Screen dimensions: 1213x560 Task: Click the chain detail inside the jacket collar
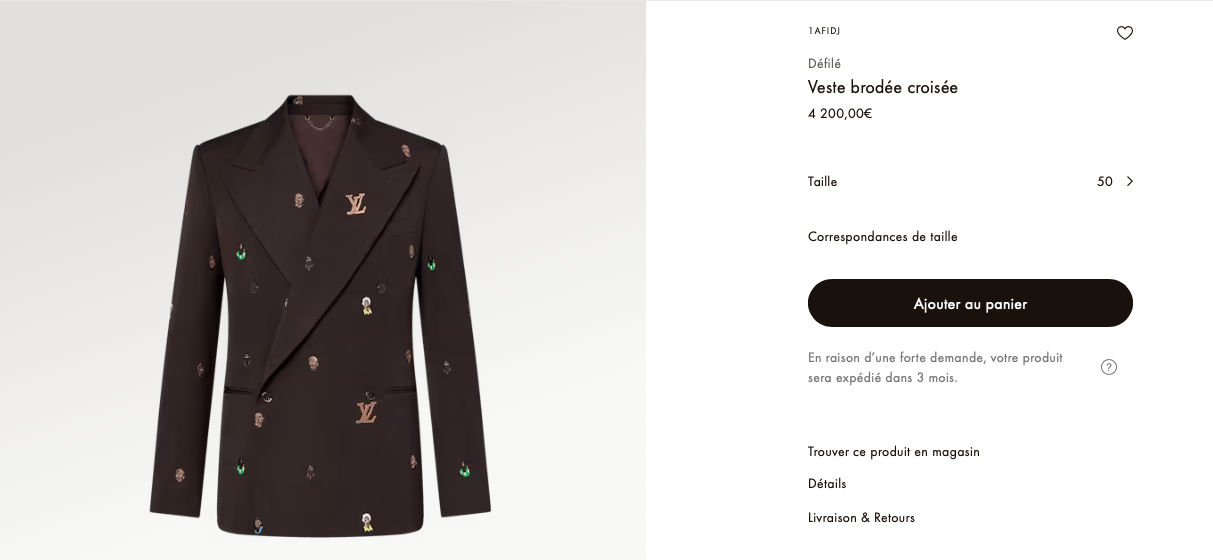[322, 122]
